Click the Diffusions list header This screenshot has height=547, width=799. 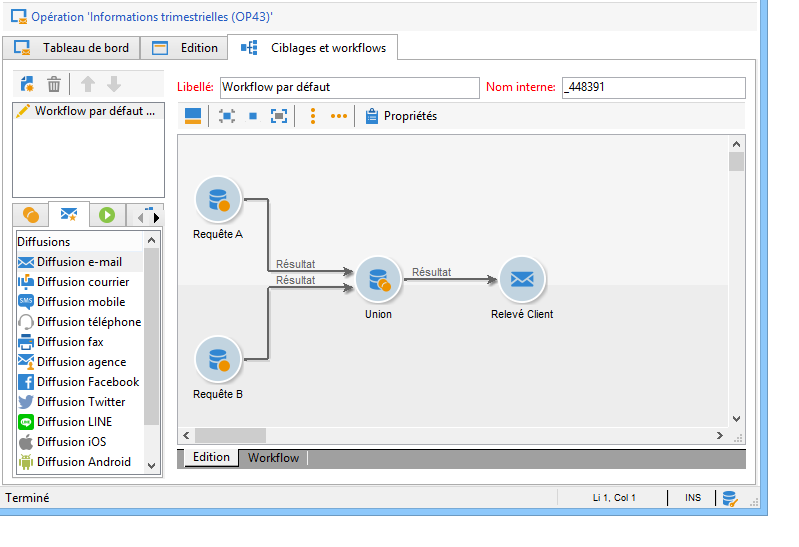80,242
